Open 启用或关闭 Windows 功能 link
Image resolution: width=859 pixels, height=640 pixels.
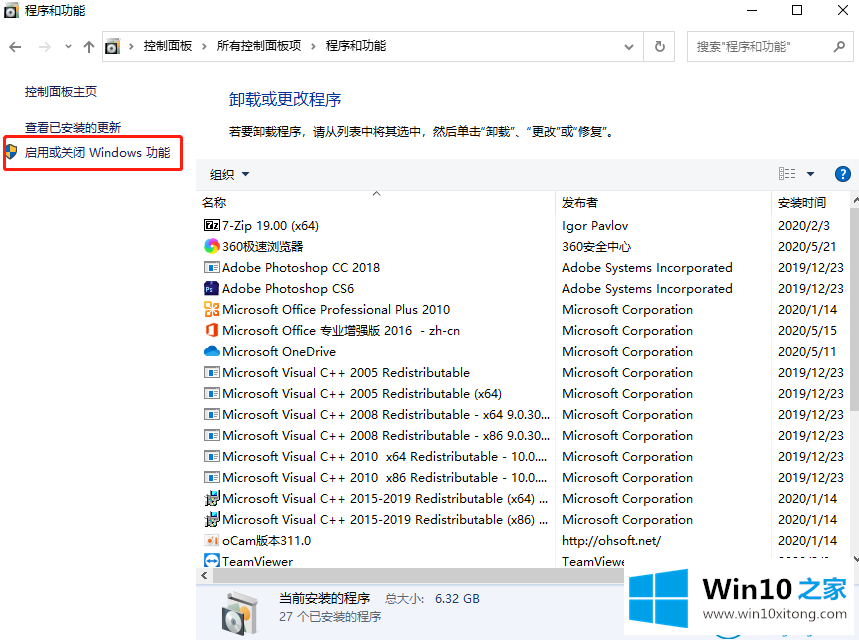pos(98,152)
